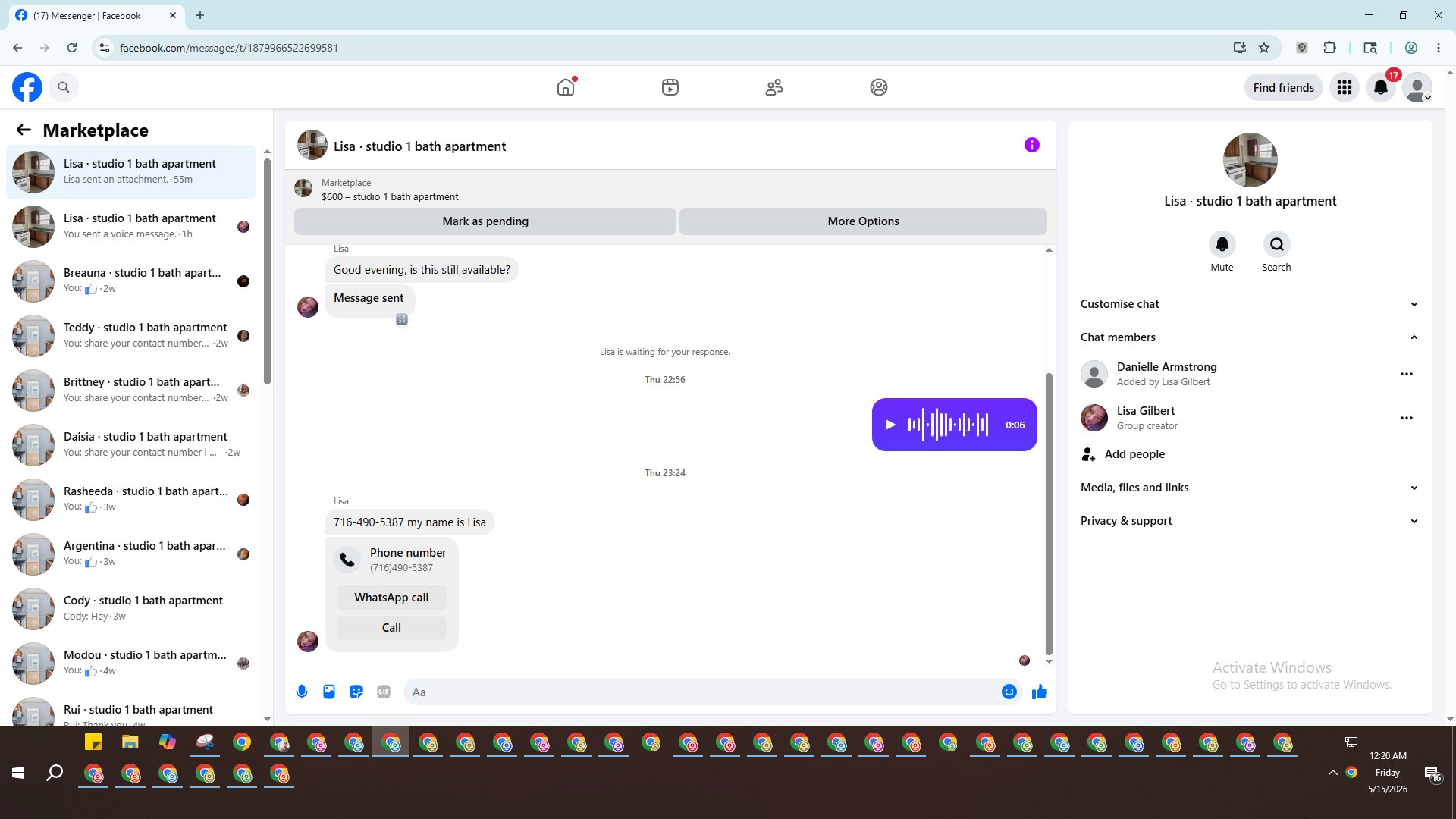Open the Friends icon in top navigation
Viewport: 1456px width, 819px height.
tap(774, 87)
